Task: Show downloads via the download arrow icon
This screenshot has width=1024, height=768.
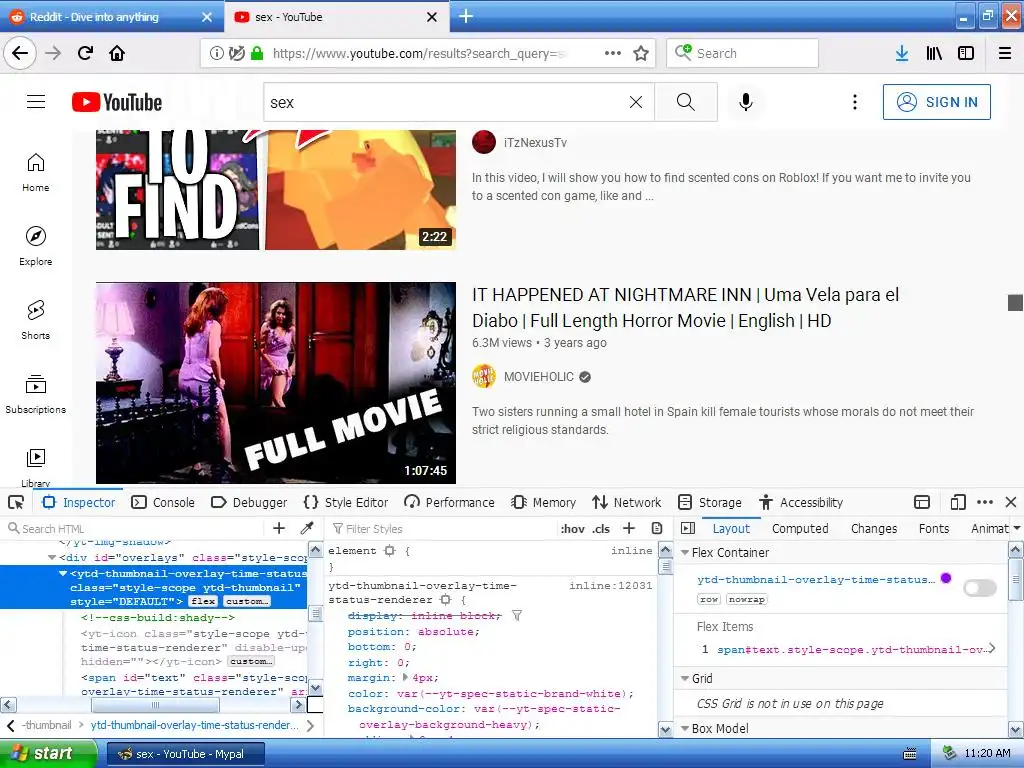Action: click(902, 53)
